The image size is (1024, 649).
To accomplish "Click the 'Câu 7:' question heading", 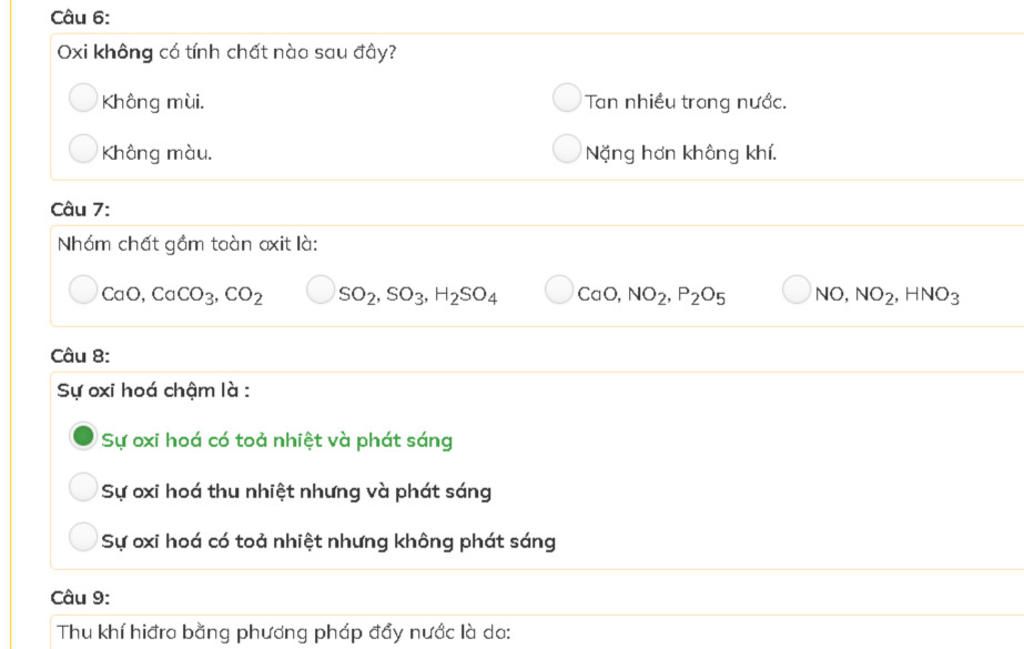I will 80,210.
